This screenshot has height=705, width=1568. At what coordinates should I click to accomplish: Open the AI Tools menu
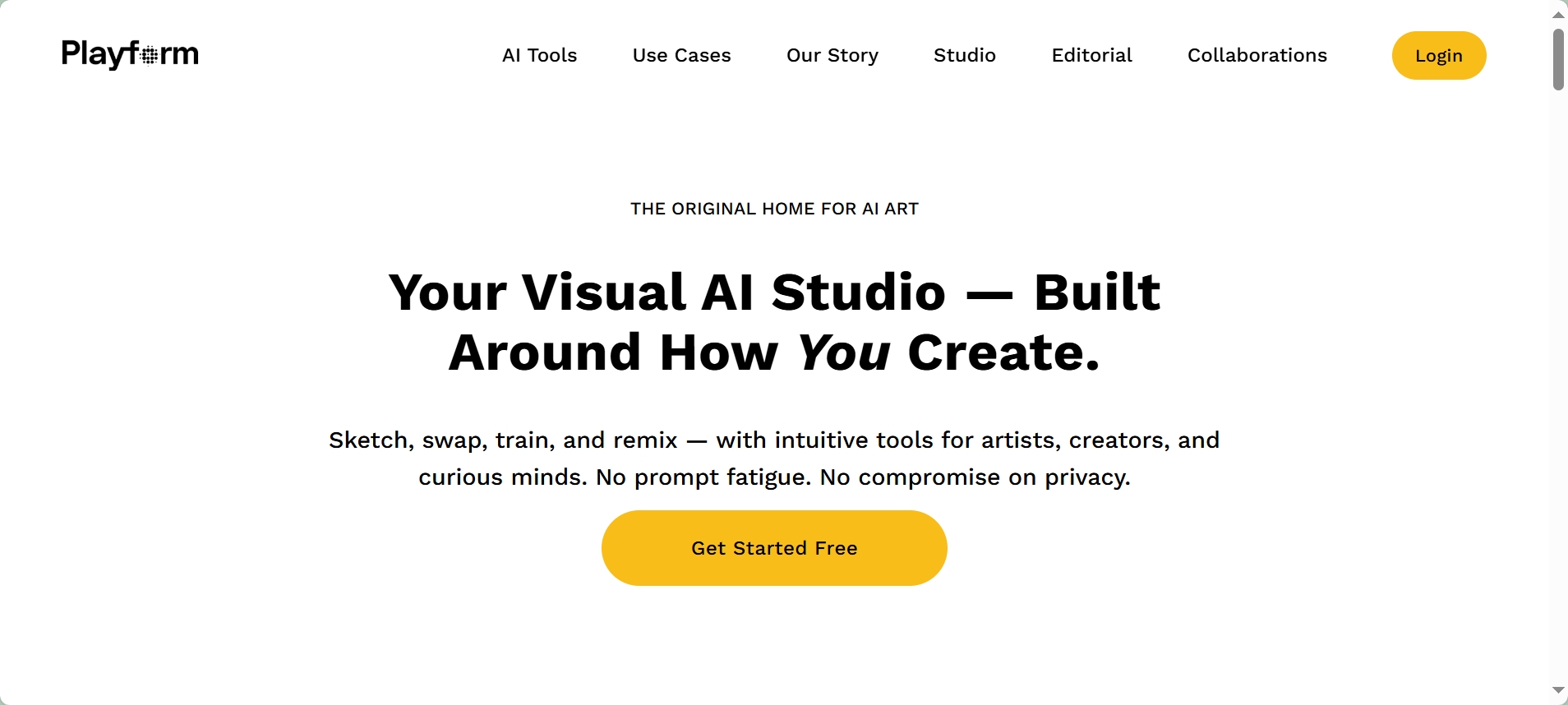[x=539, y=55]
